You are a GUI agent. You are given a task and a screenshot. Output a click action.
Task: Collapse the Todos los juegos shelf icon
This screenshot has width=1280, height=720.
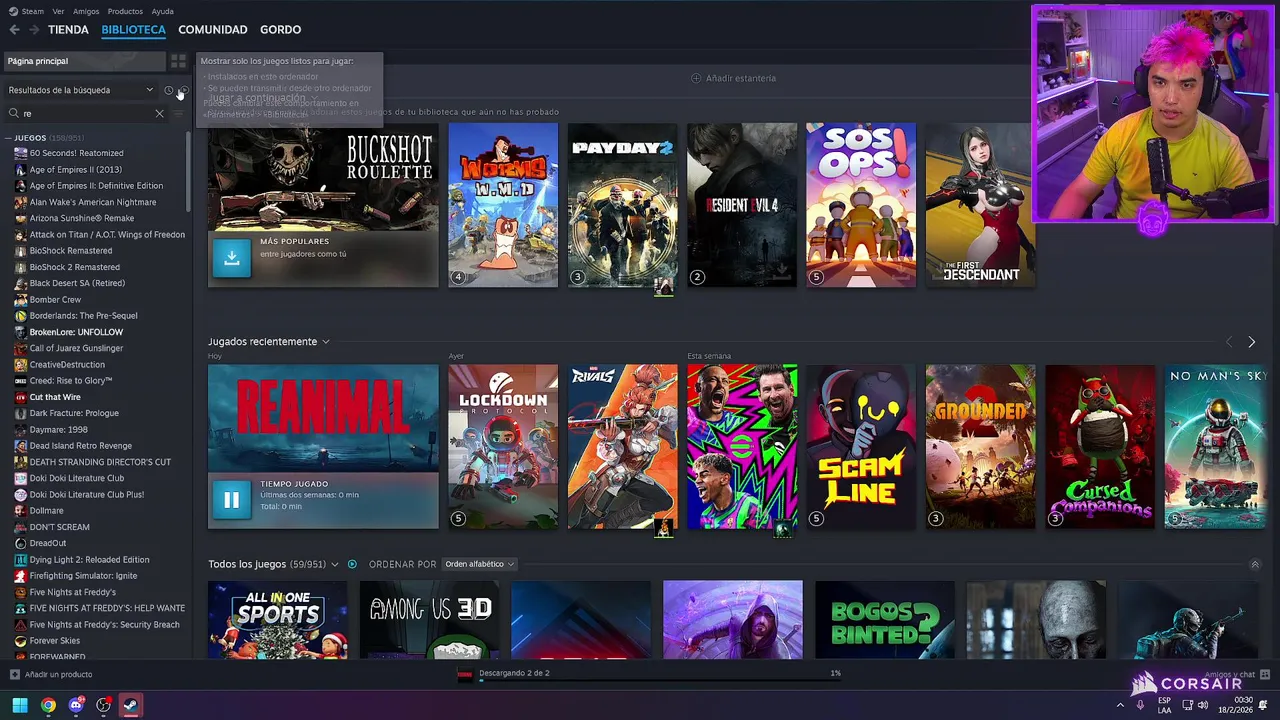click(x=1255, y=565)
